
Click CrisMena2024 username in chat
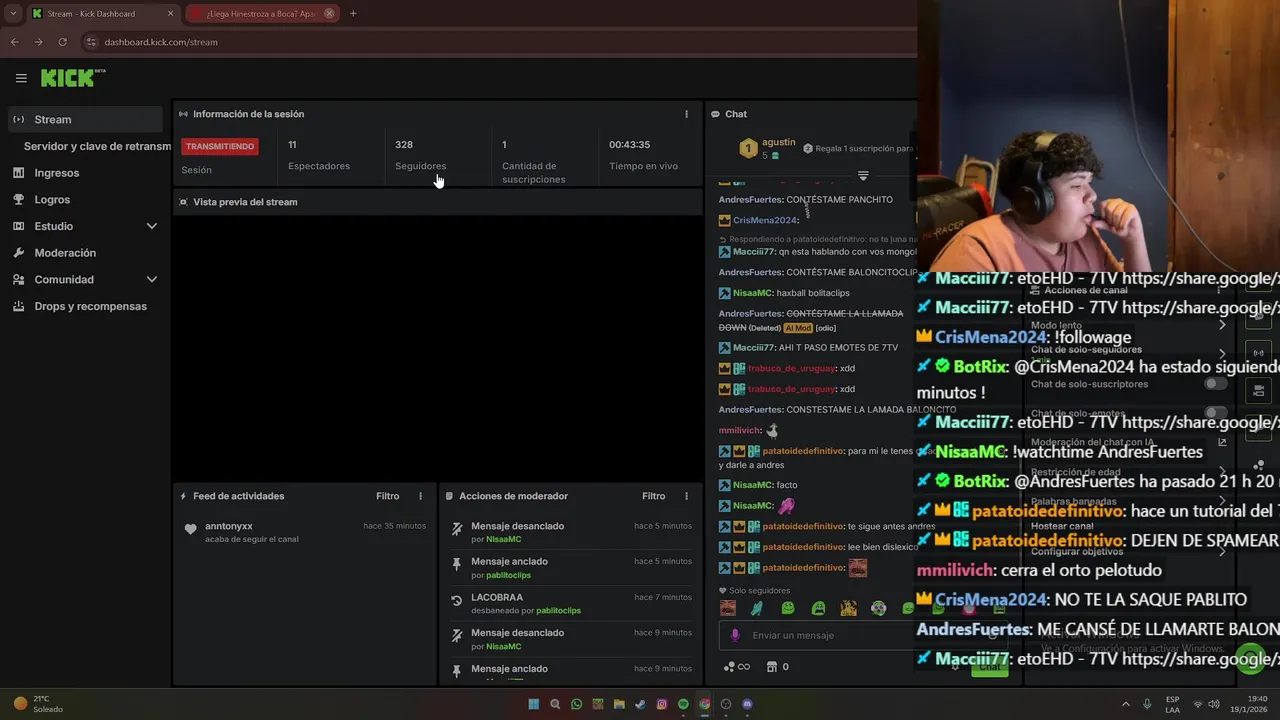[x=765, y=220]
